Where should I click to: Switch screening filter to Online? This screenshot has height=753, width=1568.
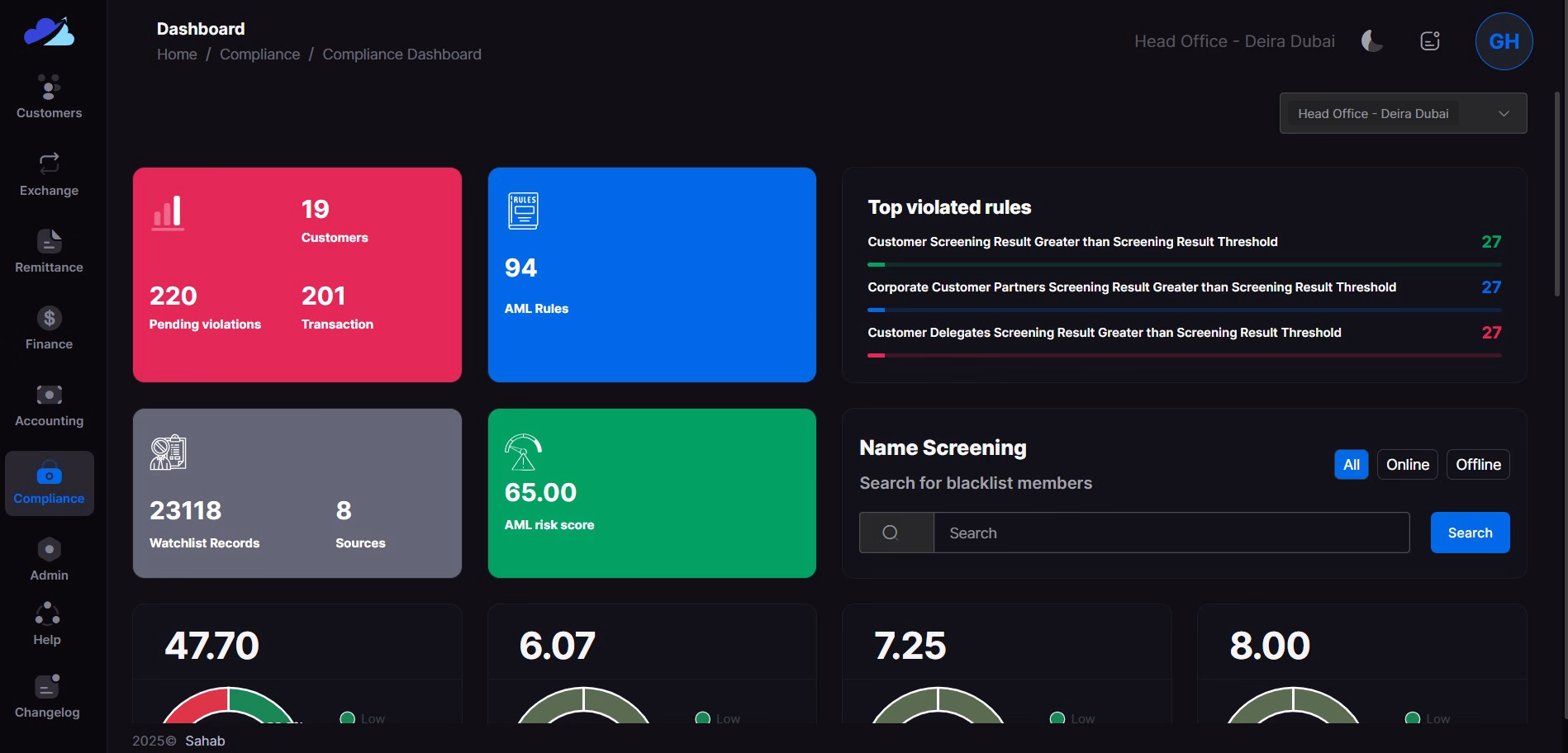[1407, 465]
